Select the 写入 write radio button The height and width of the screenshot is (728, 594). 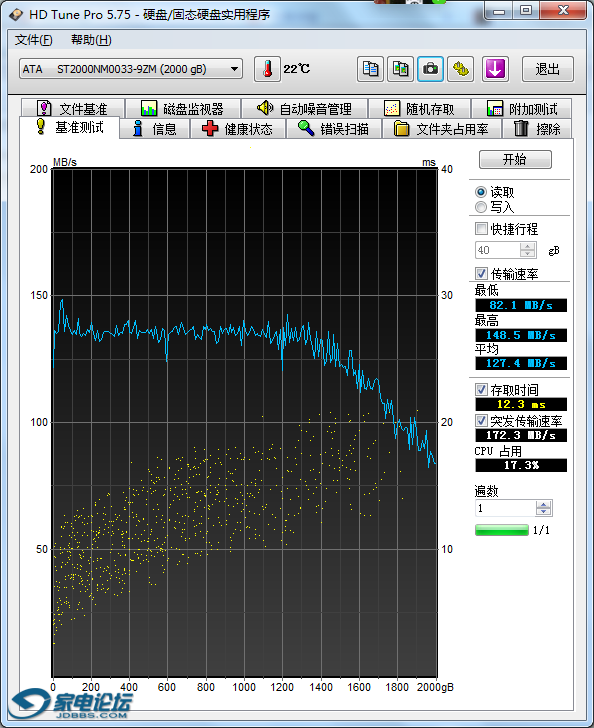(481, 207)
